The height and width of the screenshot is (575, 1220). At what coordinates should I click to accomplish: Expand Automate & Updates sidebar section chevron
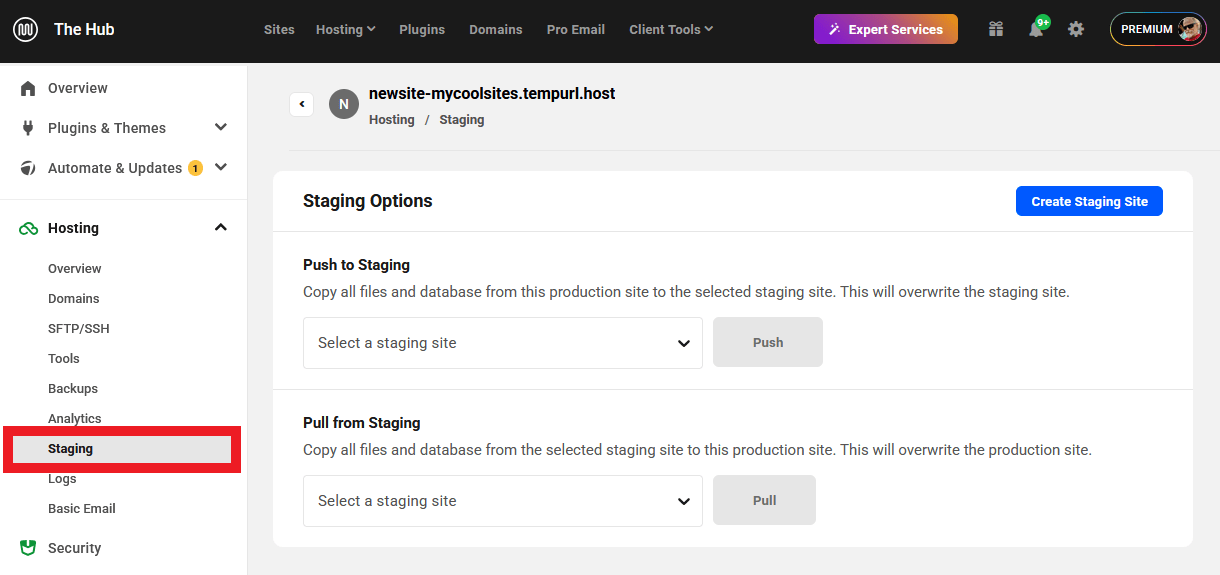pyautogui.click(x=221, y=168)
